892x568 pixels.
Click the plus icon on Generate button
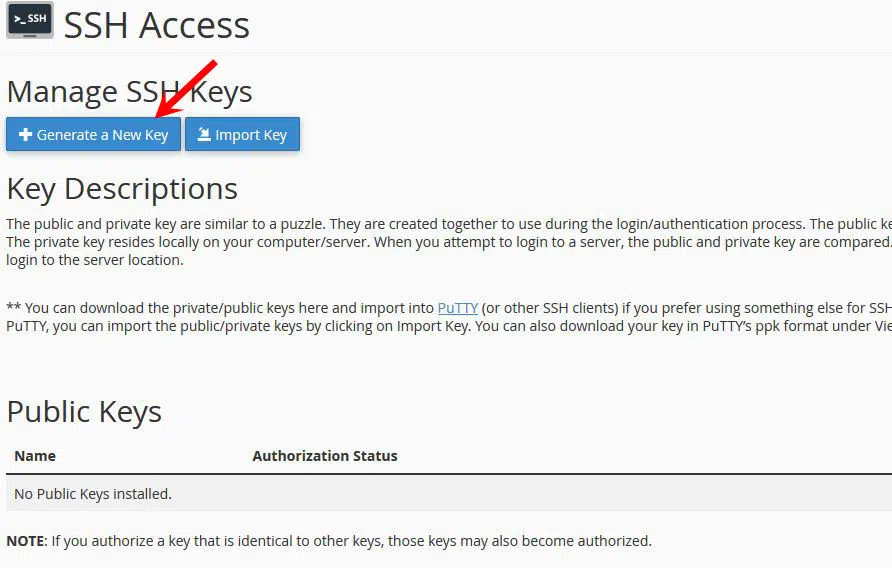tap(25, 135)
